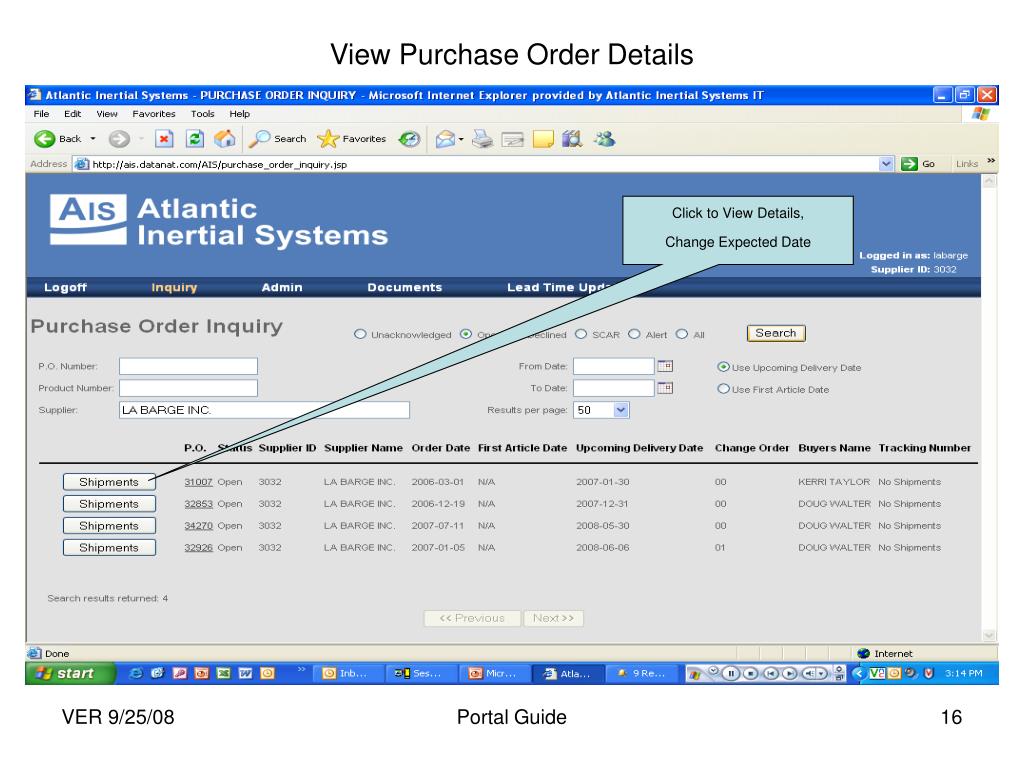Image resolution: width=1024 pixels, height=768 pixels.
Task: Open Back button history dropdown arrow
Action: (93, 138)
